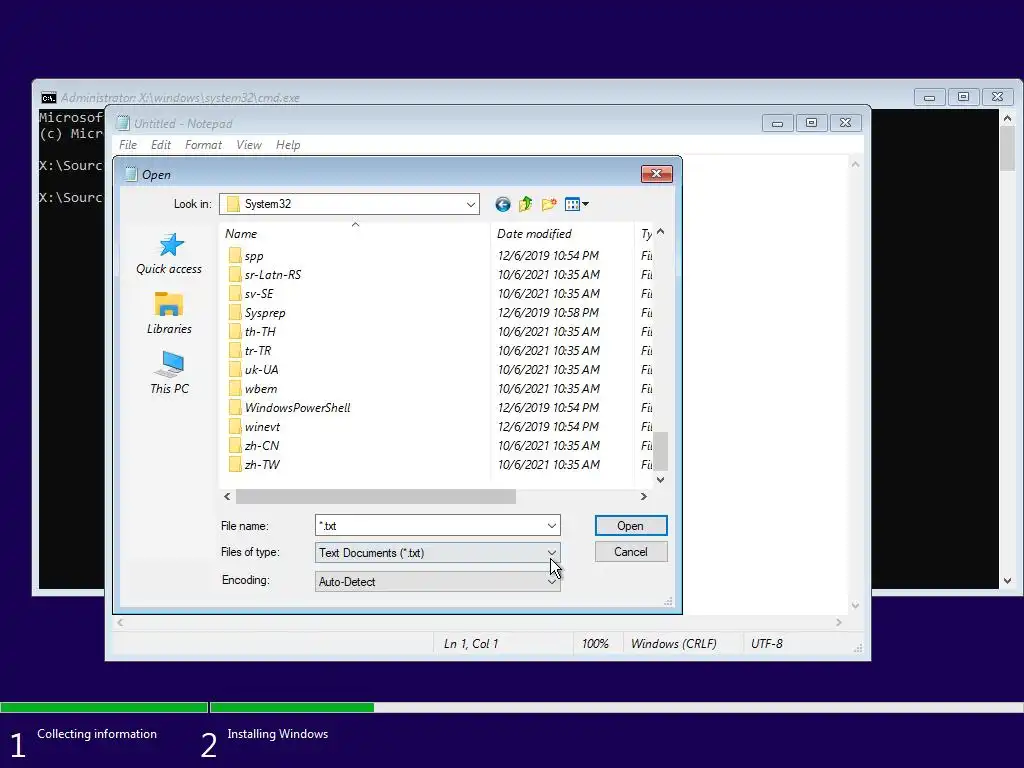This screenshot has height=768, width=1024.
Task: Sort files by Name column header
Action: tap(355, 234)
